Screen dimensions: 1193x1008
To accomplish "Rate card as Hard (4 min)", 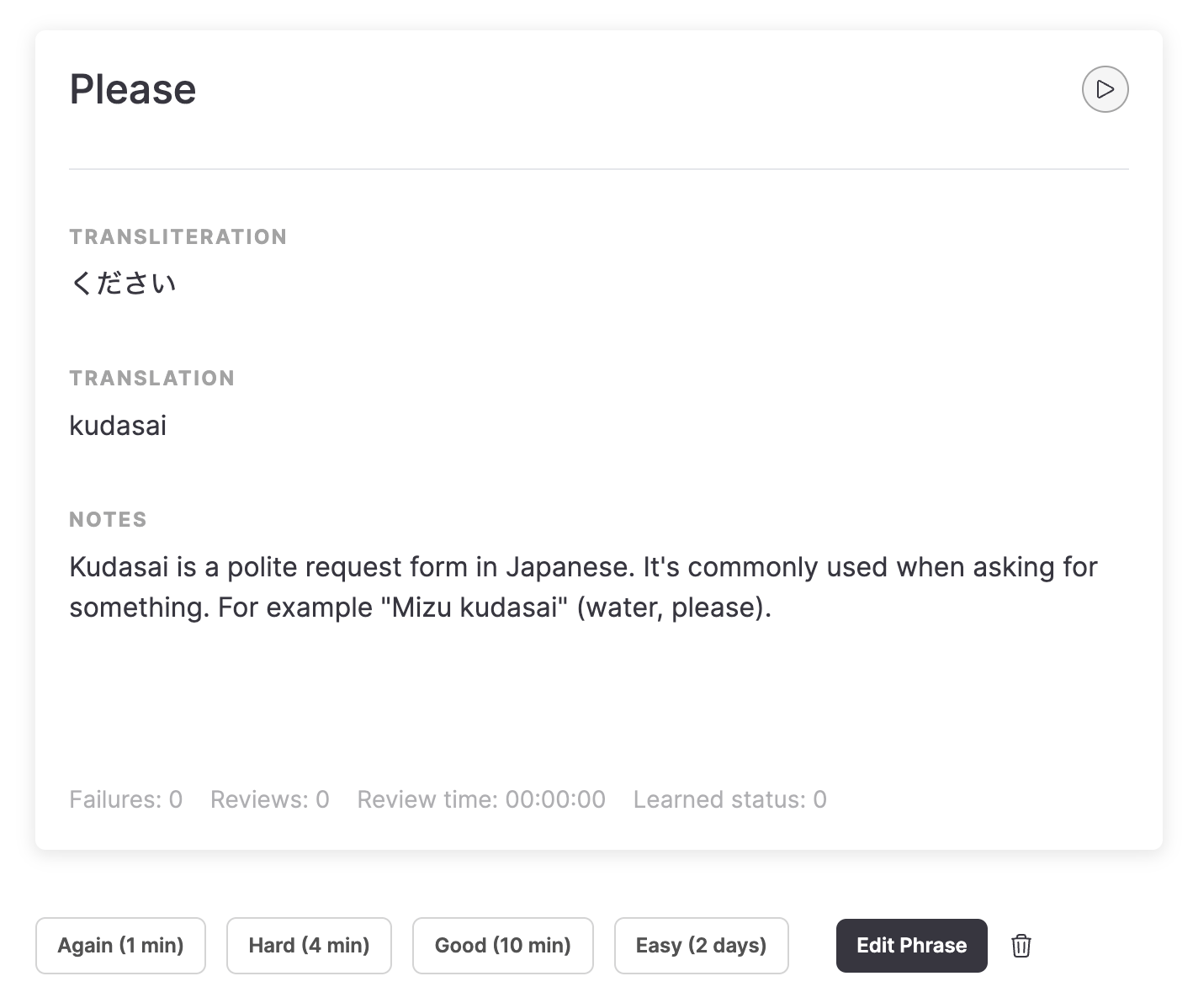I will tap(309, 946).
